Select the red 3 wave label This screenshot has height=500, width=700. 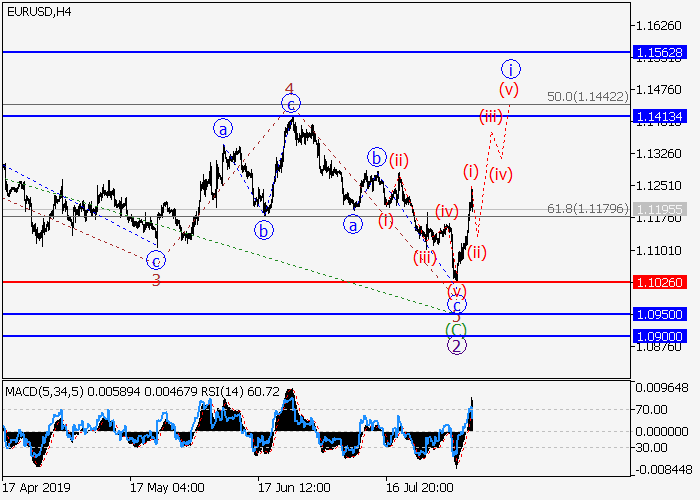(156, 280)
